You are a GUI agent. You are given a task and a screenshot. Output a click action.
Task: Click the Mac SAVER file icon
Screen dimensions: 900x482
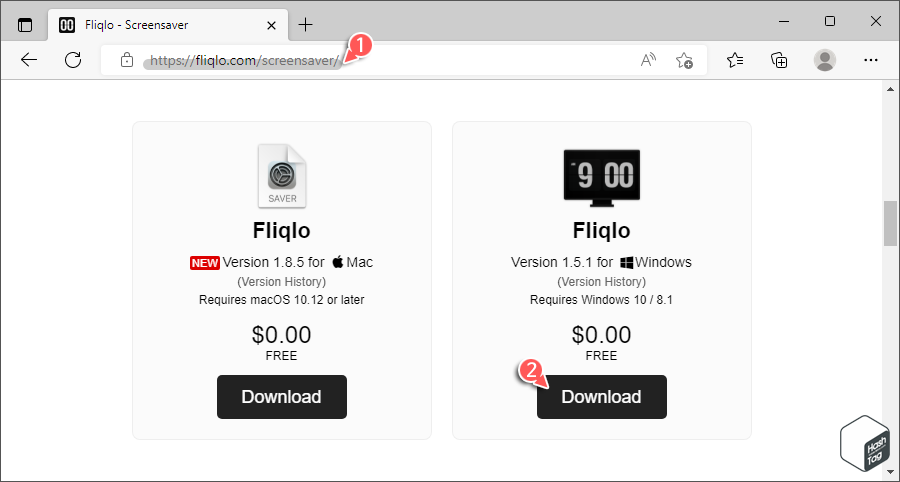[282, 176]
